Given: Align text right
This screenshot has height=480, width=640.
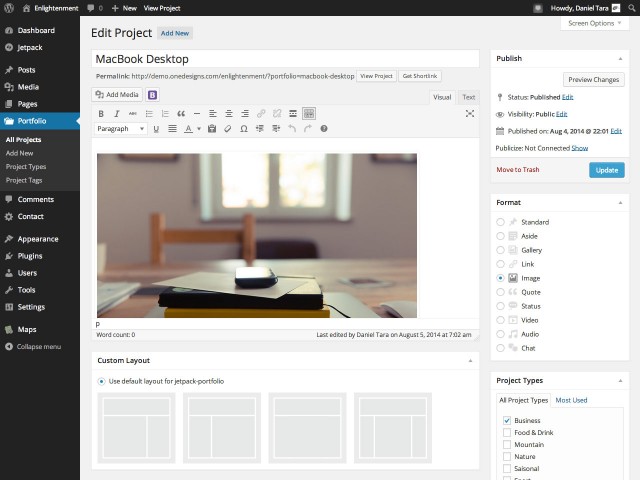Looking at the screenshot, I should pyautogui.click(x=245, y=114).
